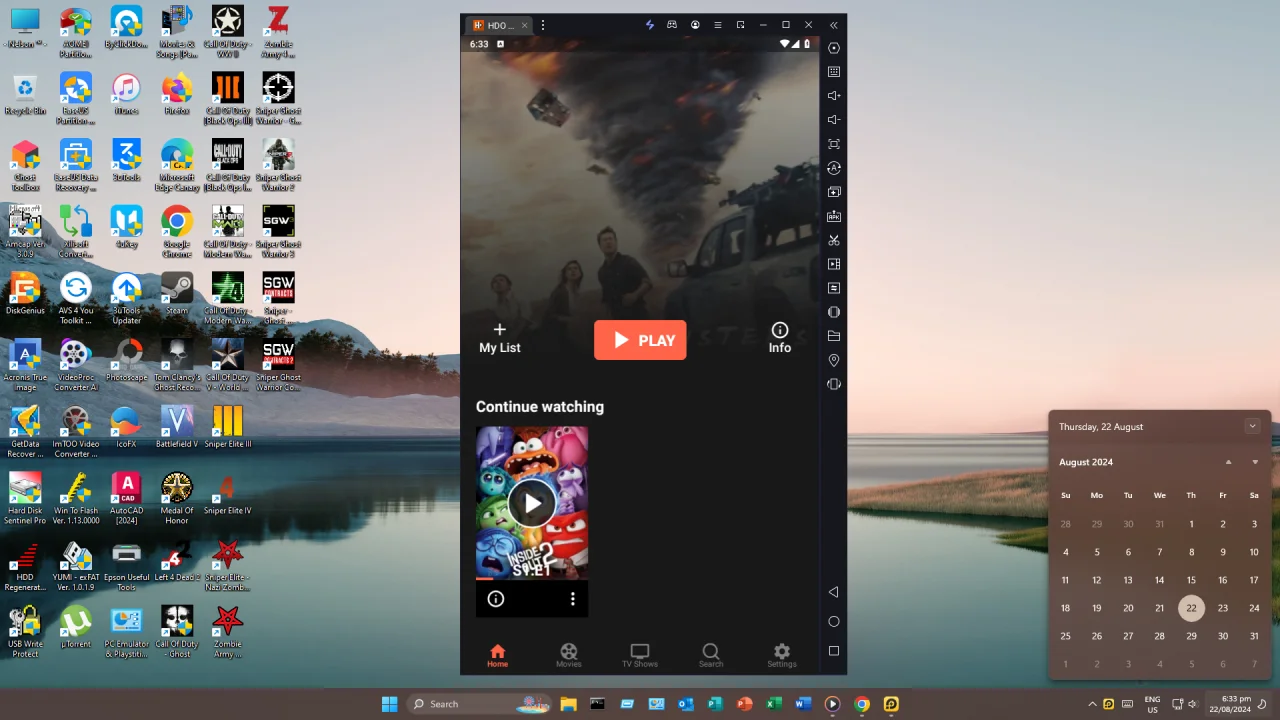1280x720 pixels.
Task: Set virtual location with pin icon
Action: pyautogui.click(x=834, y=360)
